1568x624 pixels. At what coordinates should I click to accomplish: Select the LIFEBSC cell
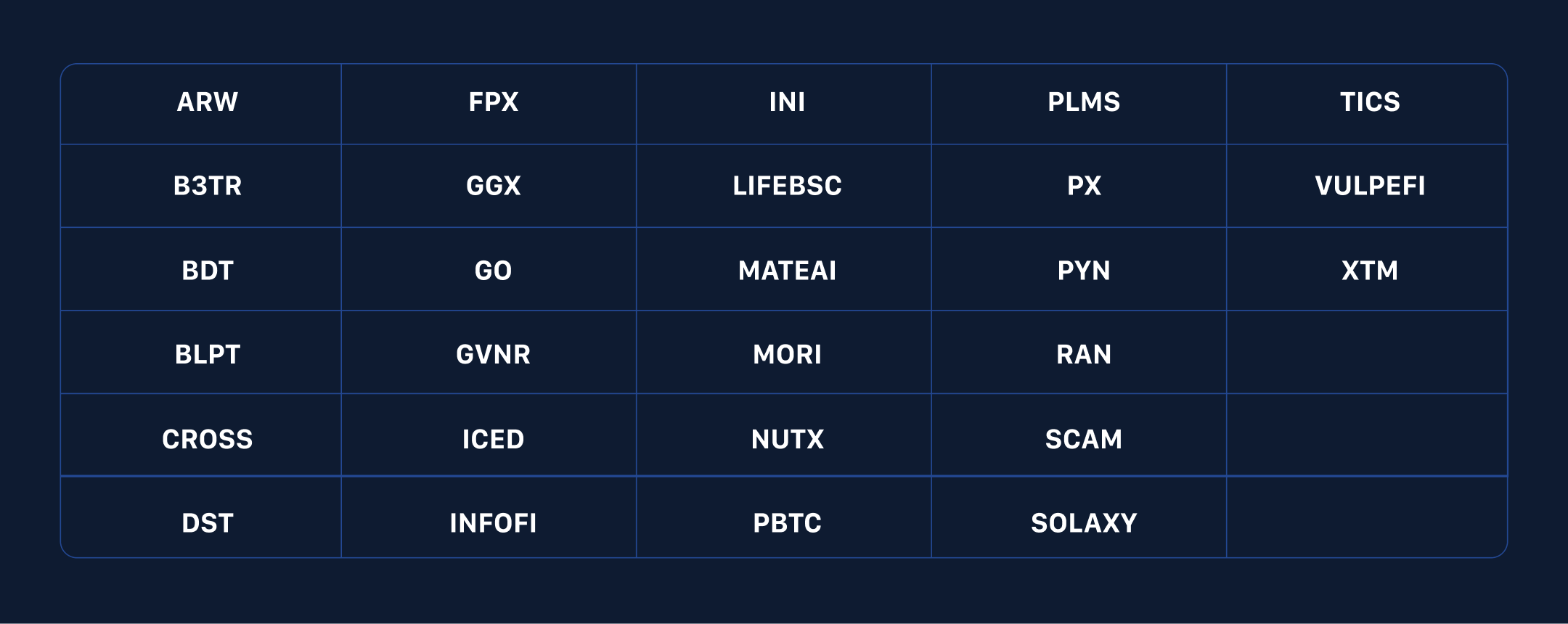pyautogui.click(x=787, y=186)
